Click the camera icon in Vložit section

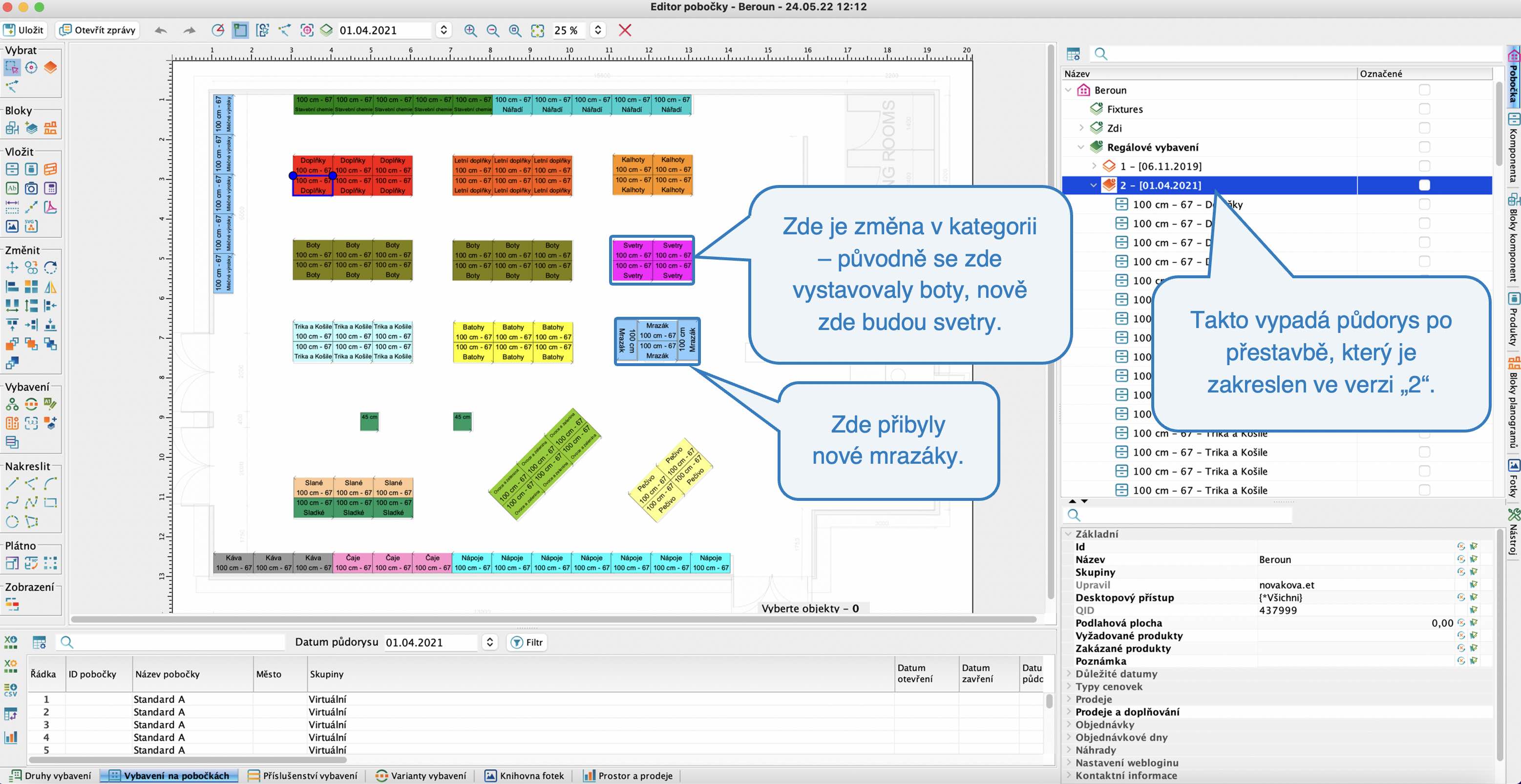(31, 189)
